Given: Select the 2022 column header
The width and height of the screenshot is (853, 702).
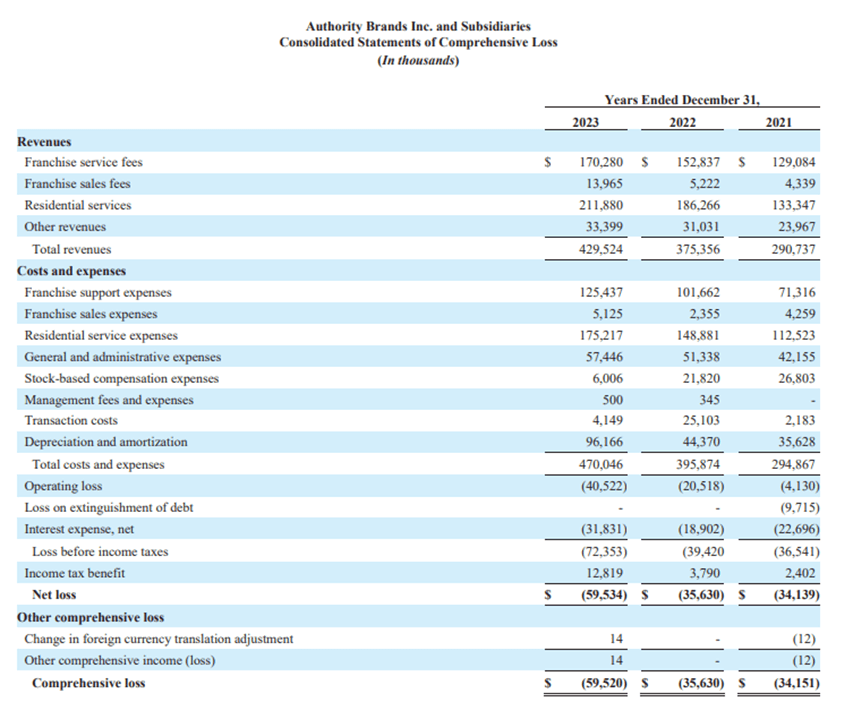Looking at the screenshot, I should click(682, 122).
